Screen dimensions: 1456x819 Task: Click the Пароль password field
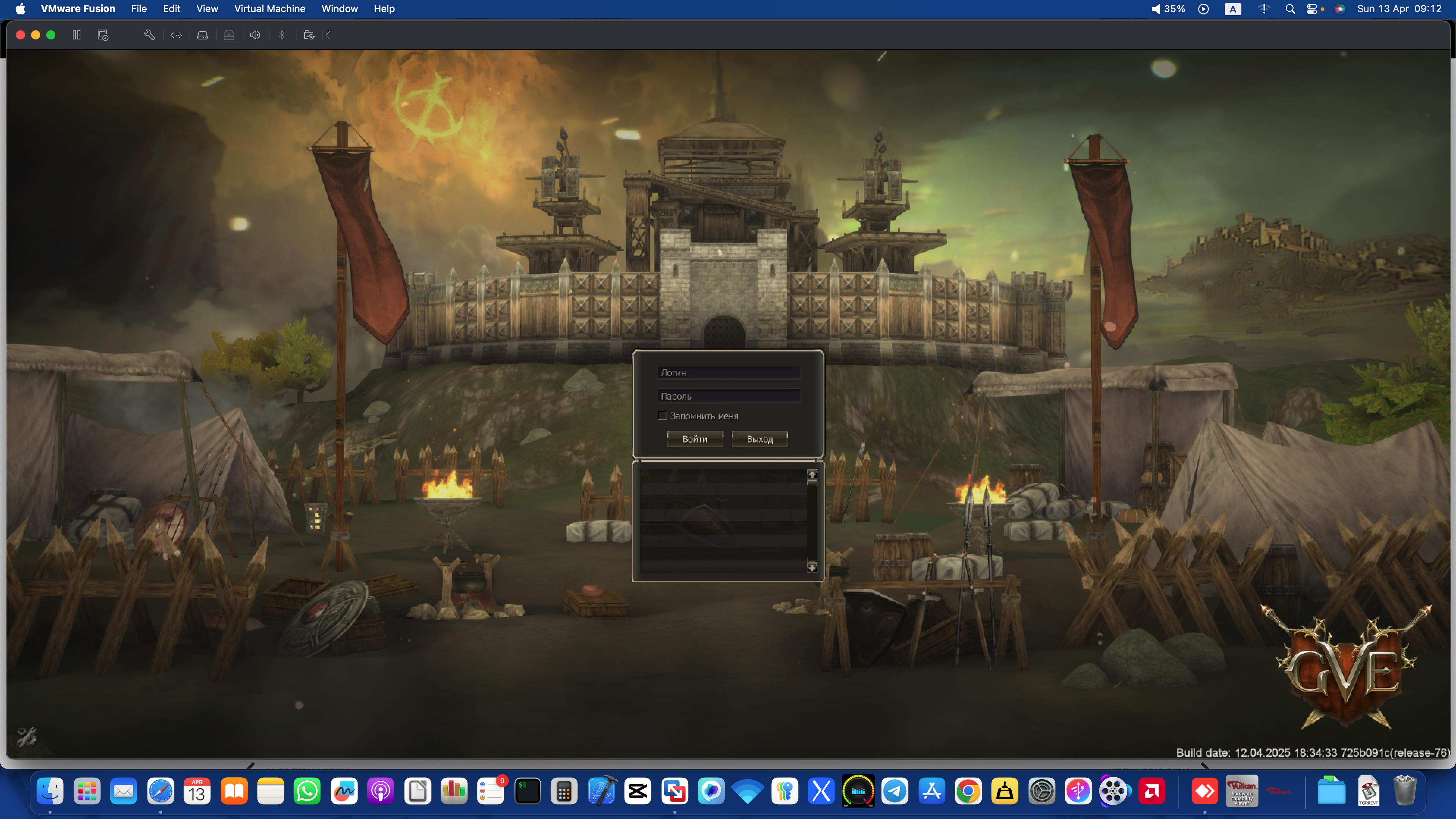pos(729,395)
